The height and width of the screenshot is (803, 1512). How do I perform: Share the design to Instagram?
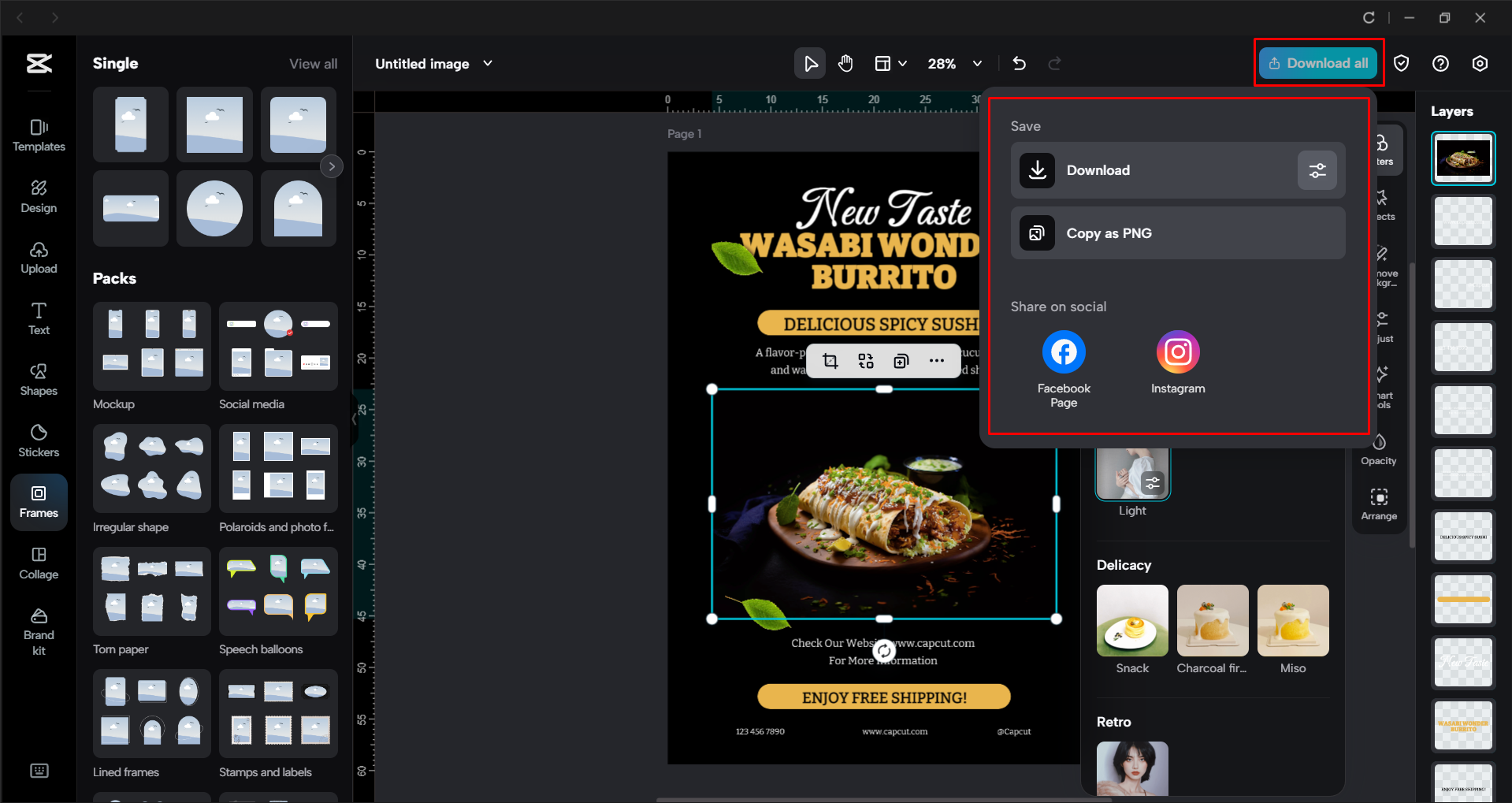(1177, 352)
